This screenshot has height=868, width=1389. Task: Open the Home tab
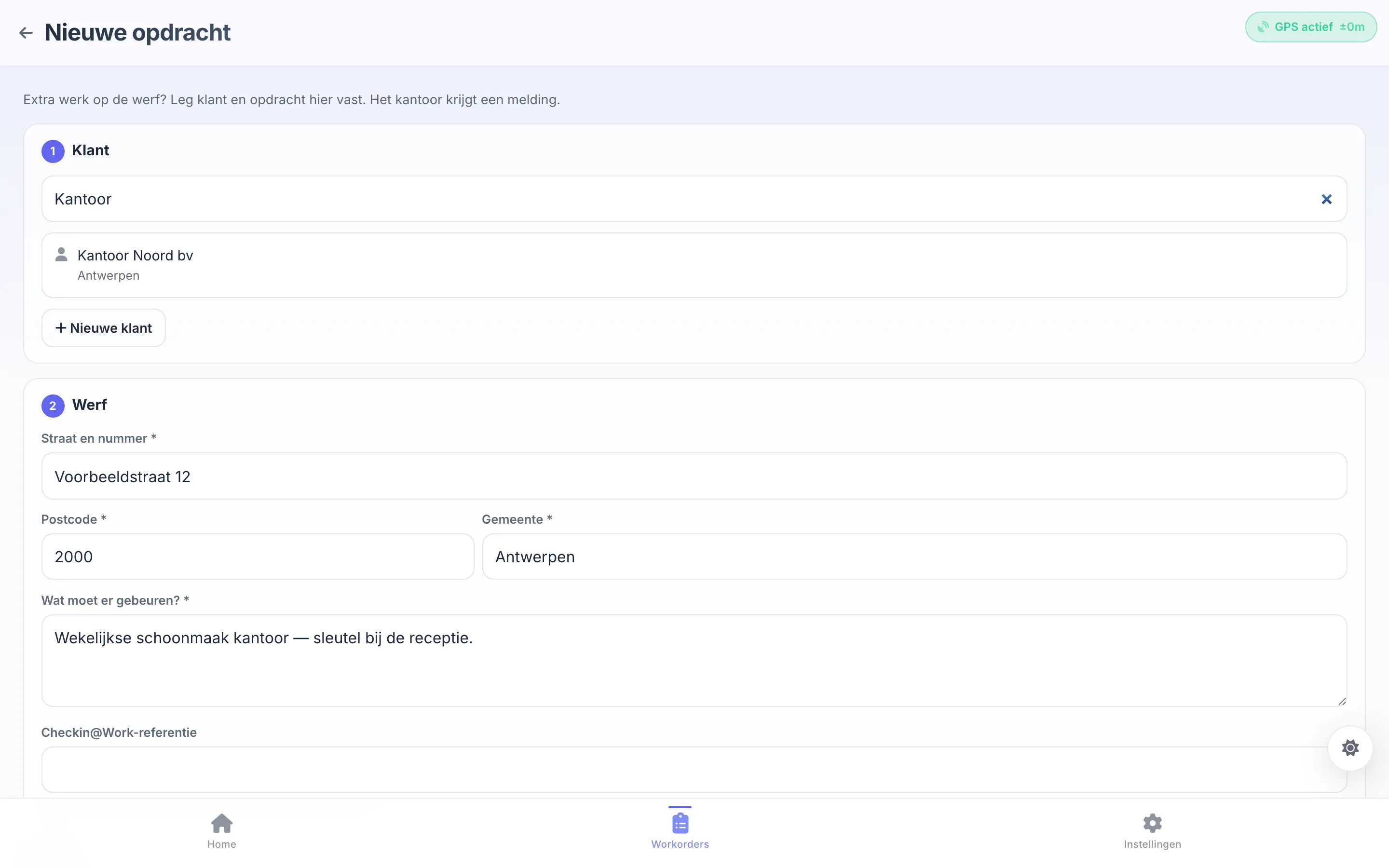[x=221, y=831]
